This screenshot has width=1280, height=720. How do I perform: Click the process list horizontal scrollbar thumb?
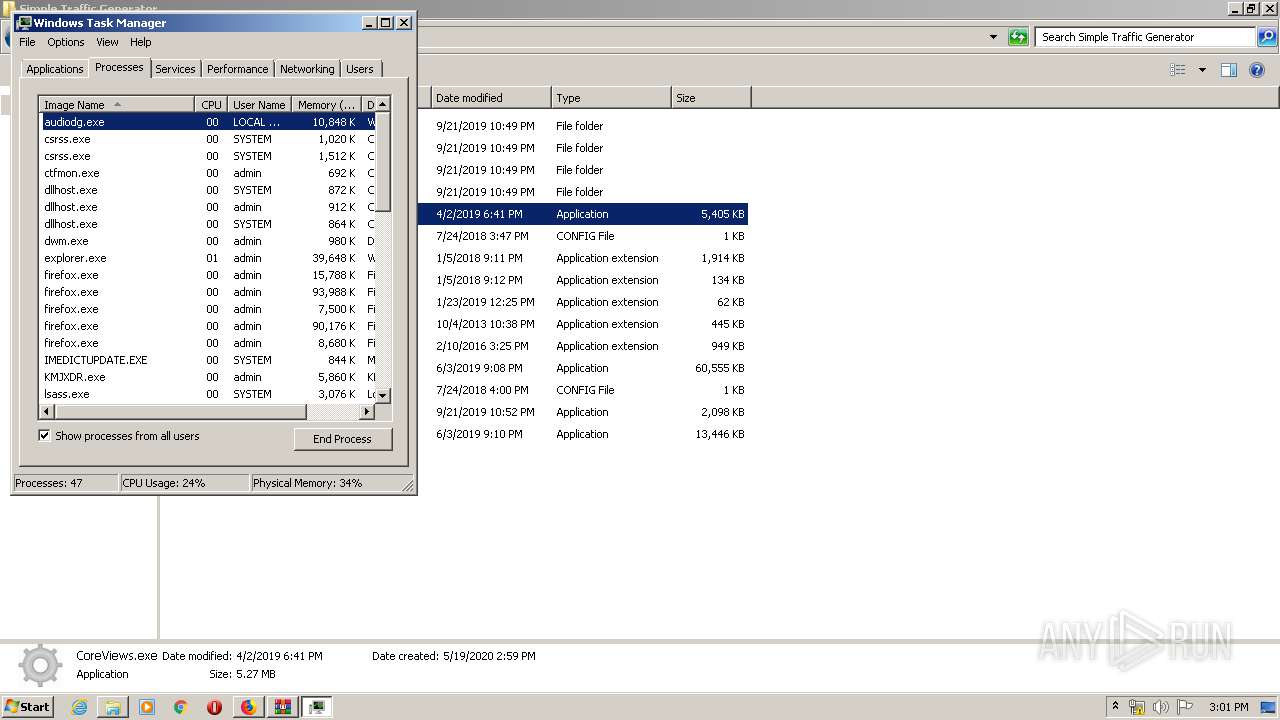pyautogui.click(x=180, y=411)
